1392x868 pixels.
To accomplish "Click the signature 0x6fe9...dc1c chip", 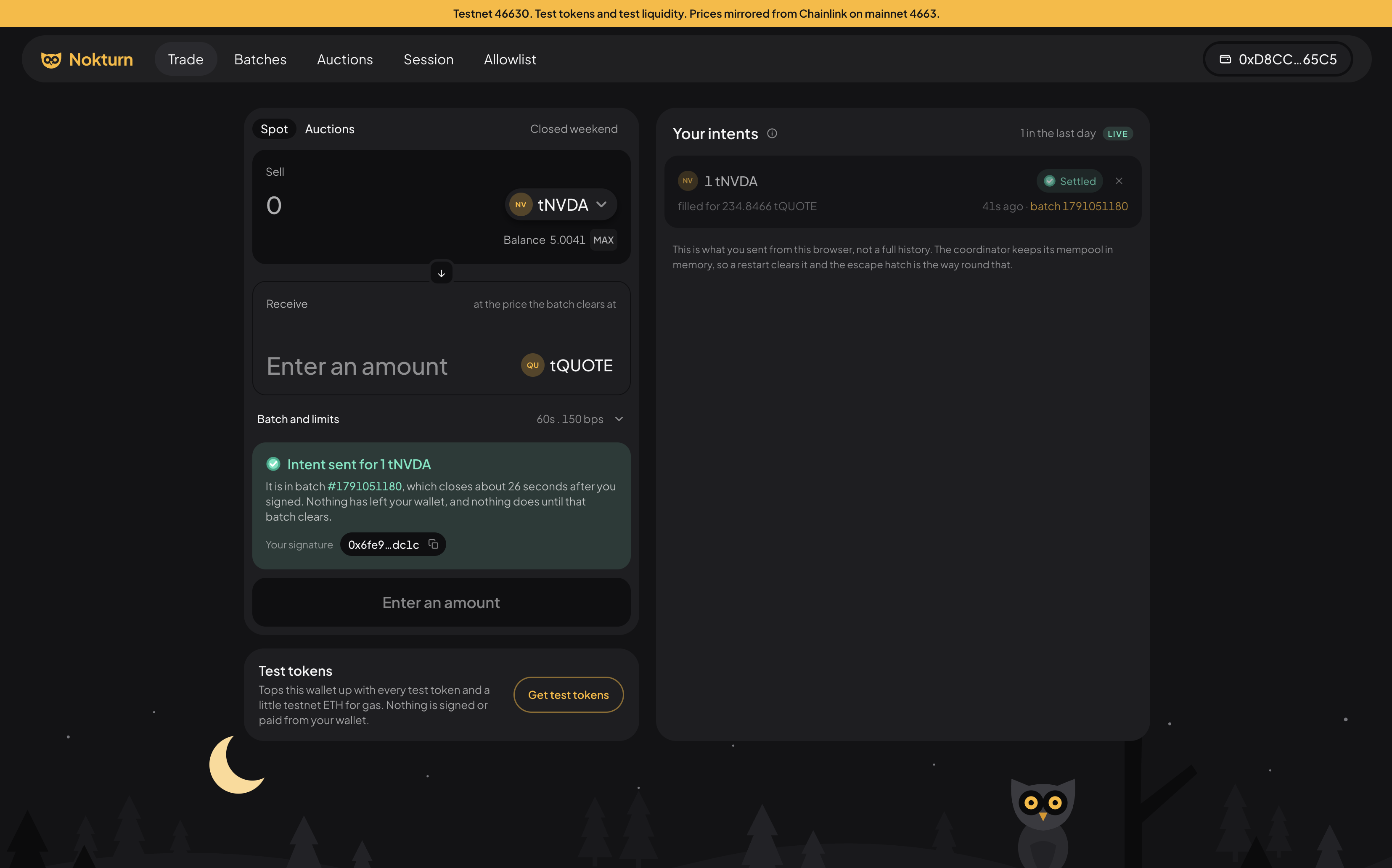I will [x=393, y=544].
